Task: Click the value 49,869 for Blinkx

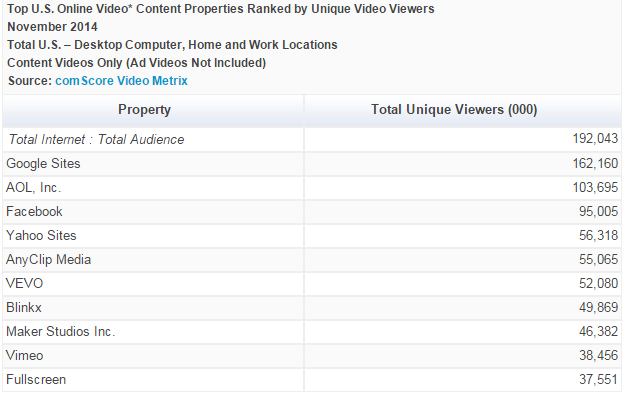Action: tap(598, 307)
